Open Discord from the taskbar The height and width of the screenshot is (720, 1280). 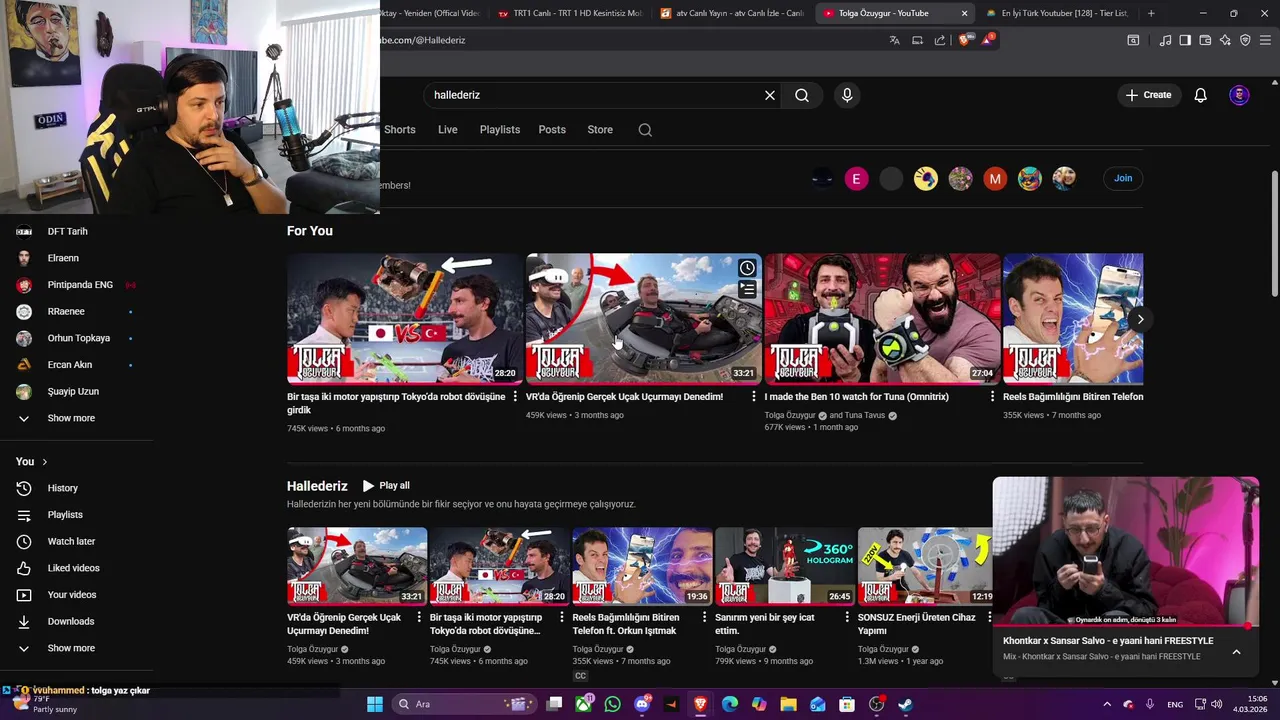[x=642, y=704]
